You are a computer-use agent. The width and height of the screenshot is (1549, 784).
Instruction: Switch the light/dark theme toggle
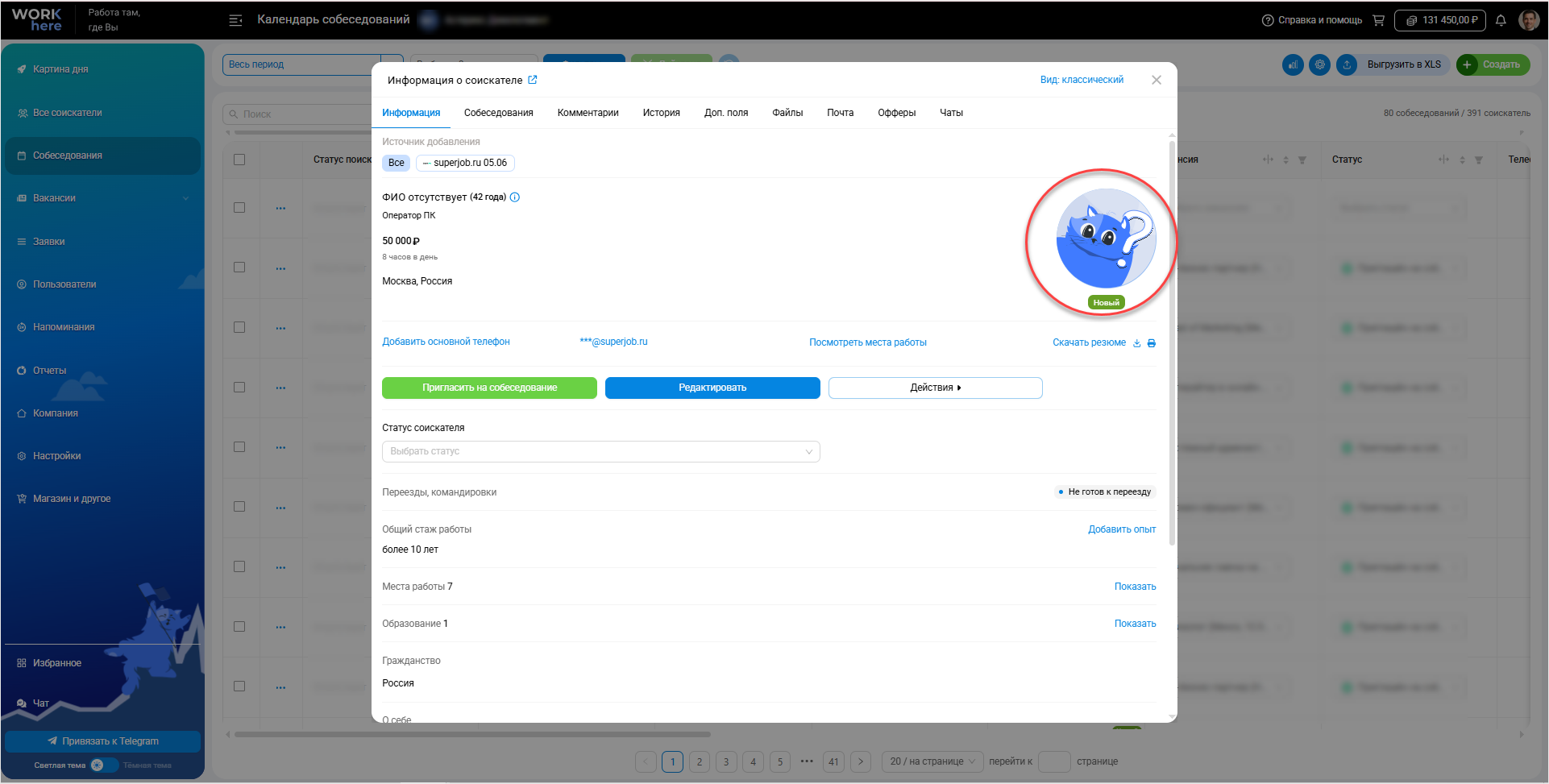click(104, 765)
